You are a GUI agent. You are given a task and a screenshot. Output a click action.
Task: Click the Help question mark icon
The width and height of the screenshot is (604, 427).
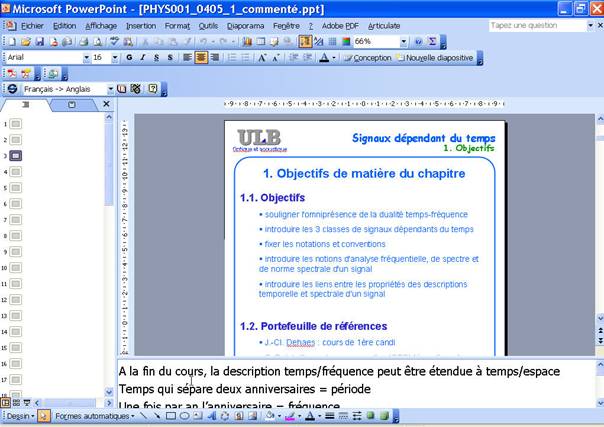(x=418, y=42)
